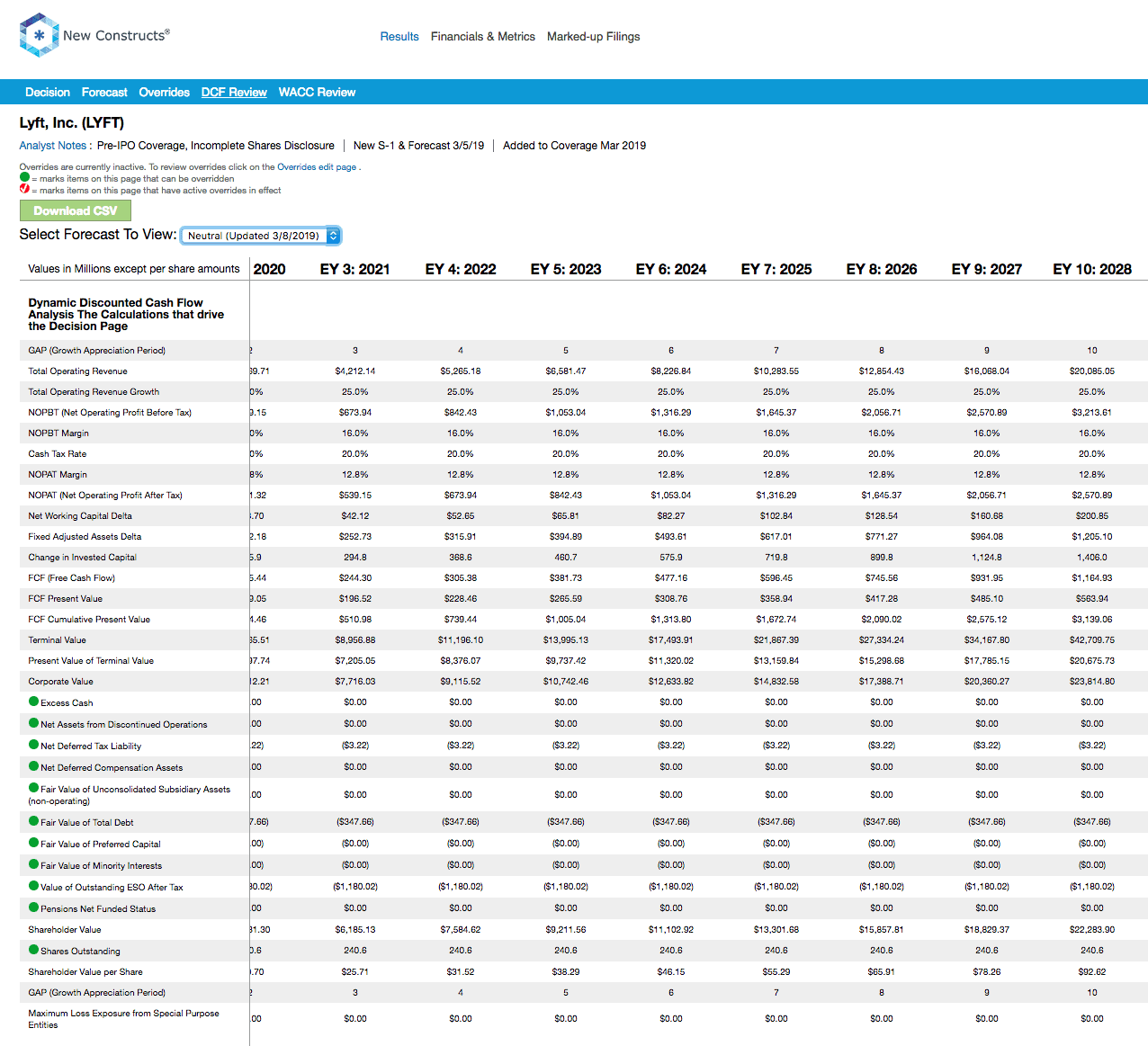Switch to the Forecast page

click(x=104, y=93)
